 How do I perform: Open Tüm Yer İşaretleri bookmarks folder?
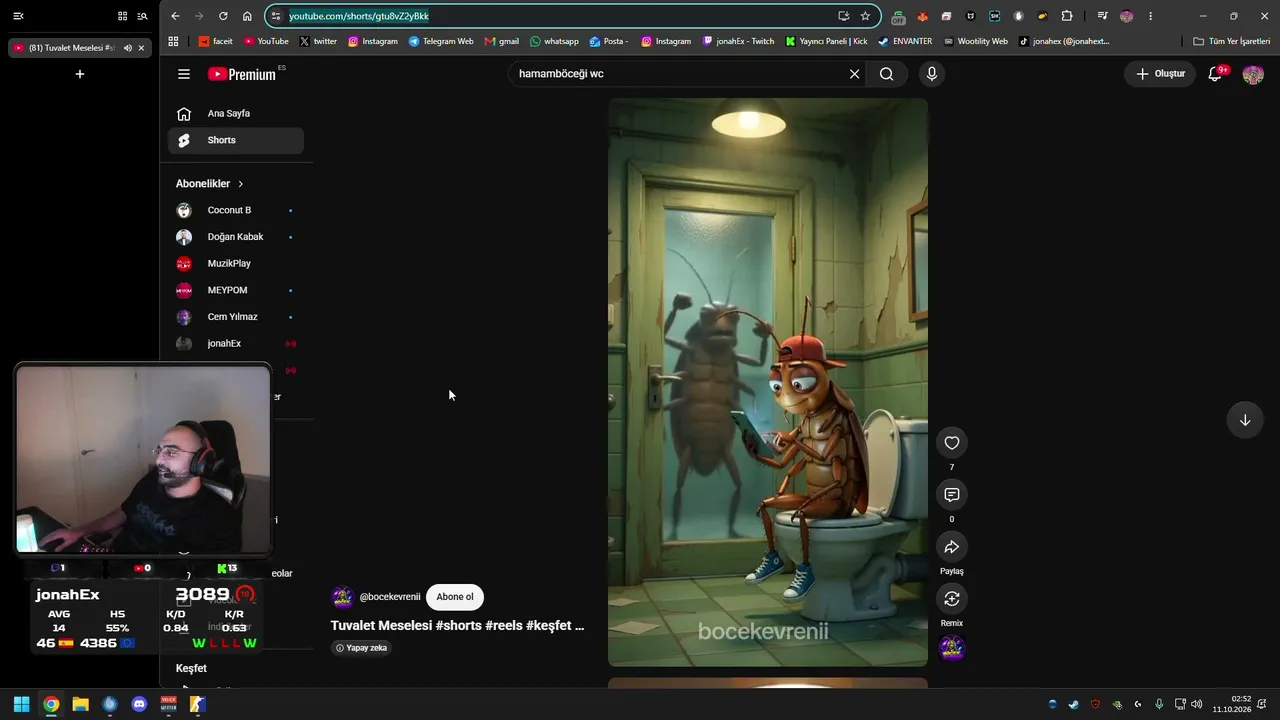(x=1231, y=41)
